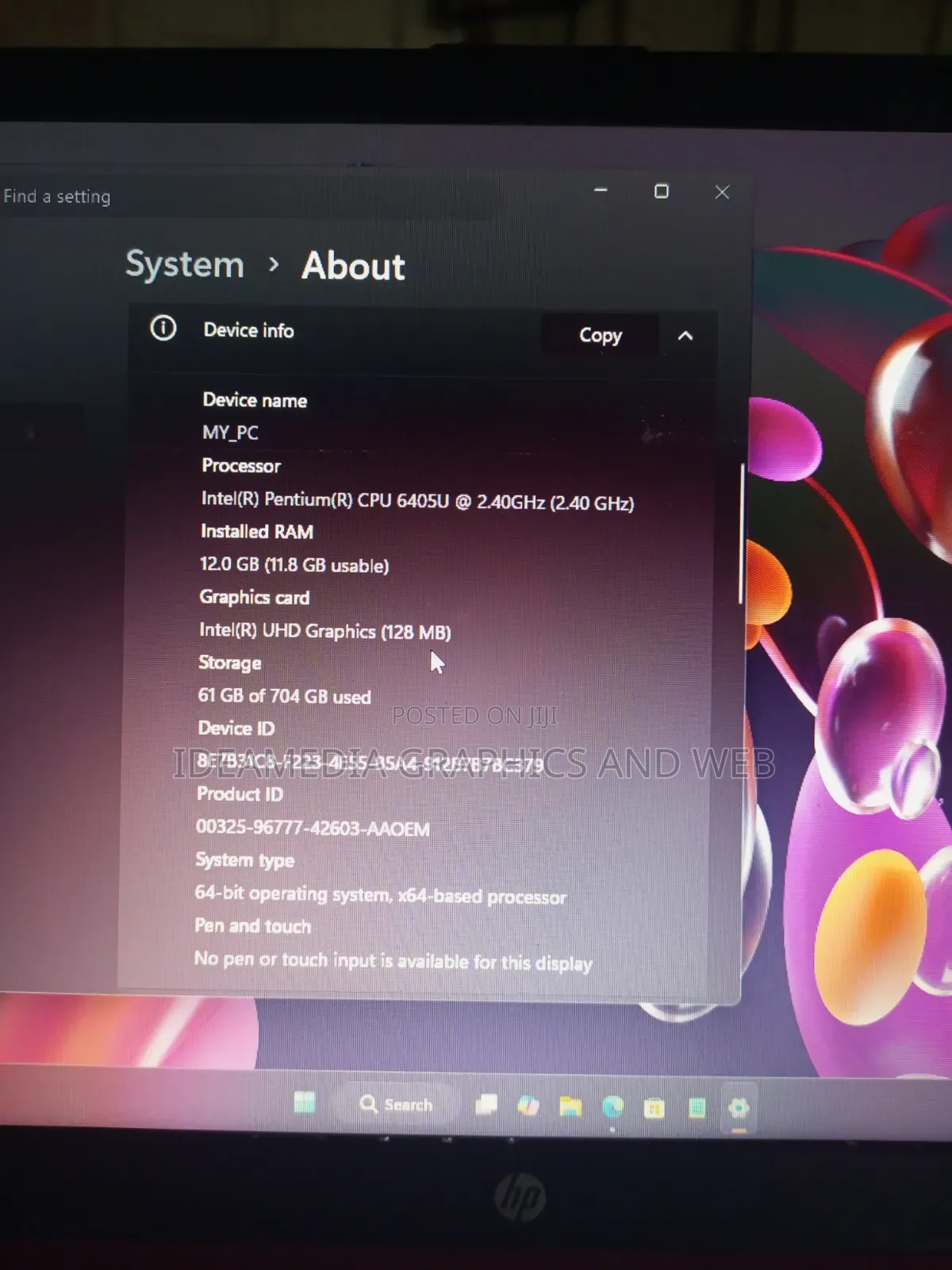Open the green app icon beside Microsoft Store
This screenshot has height=1270, width=952.
[x=697, y=1108]
